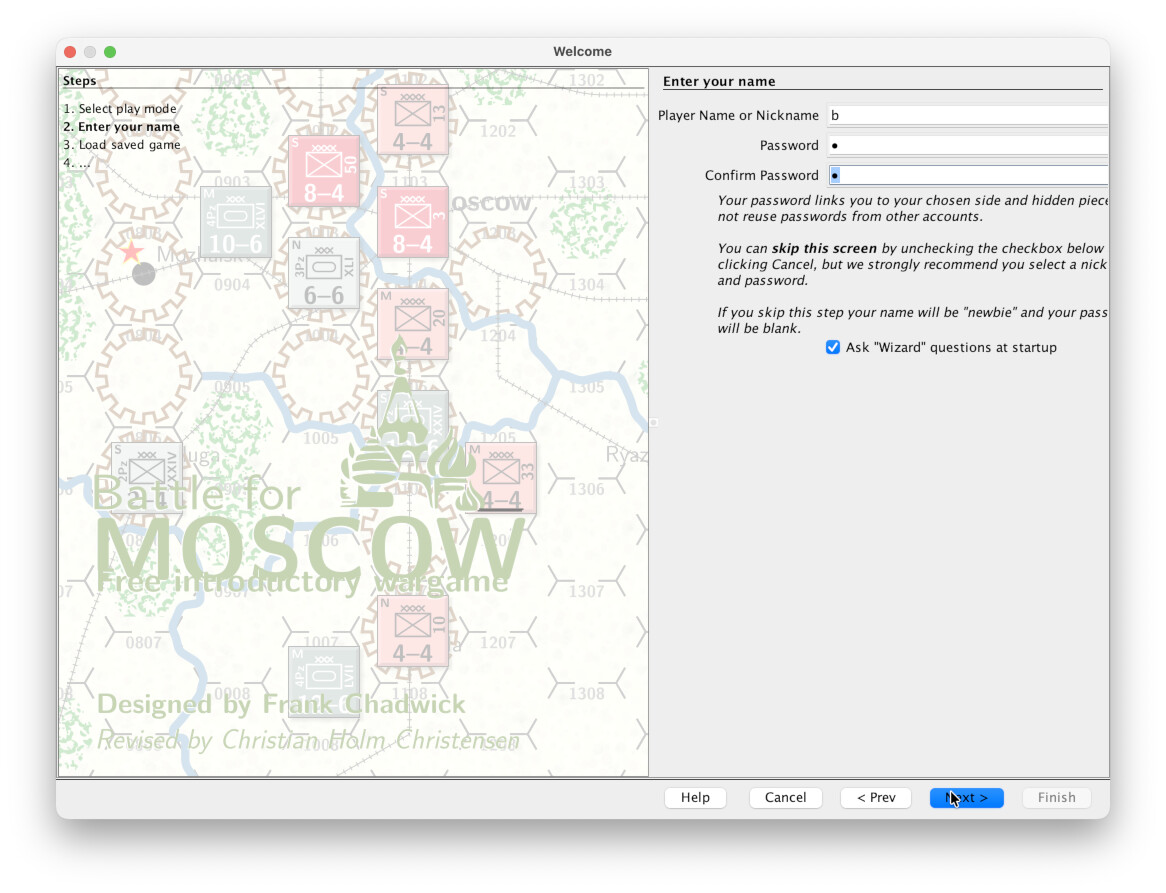Click the Confirm Password field
This screenshot has height=893, width=1166.
pos(967,175)
